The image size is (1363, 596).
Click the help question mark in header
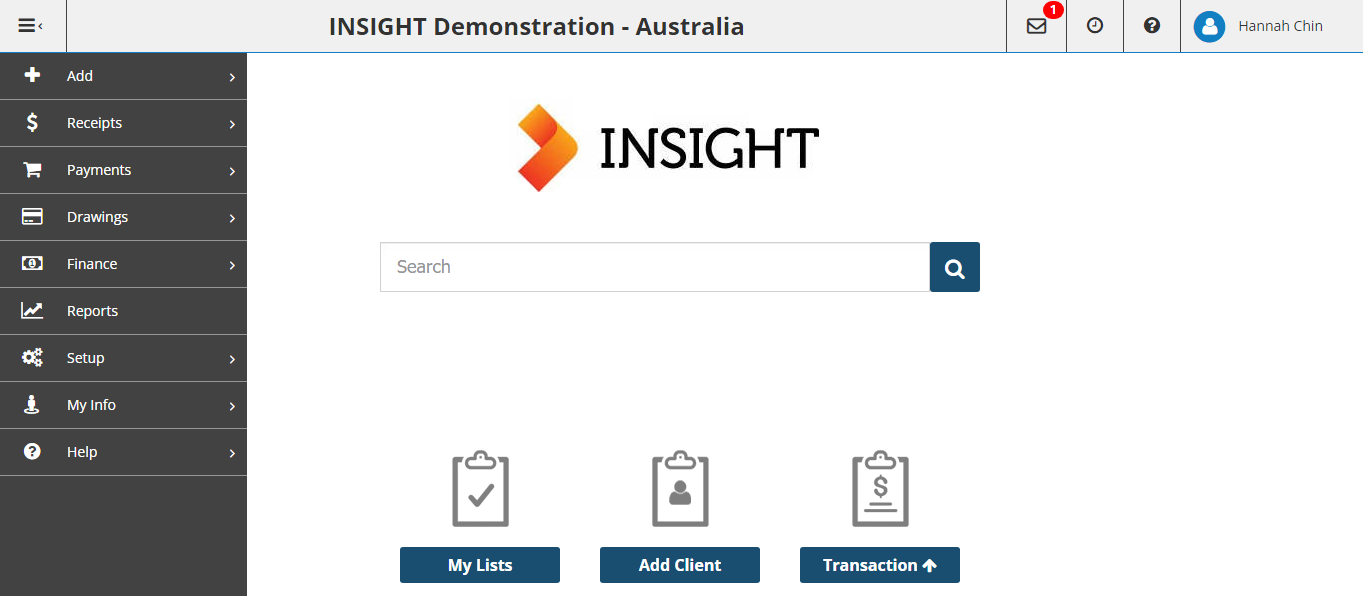tap(1152, 26)
